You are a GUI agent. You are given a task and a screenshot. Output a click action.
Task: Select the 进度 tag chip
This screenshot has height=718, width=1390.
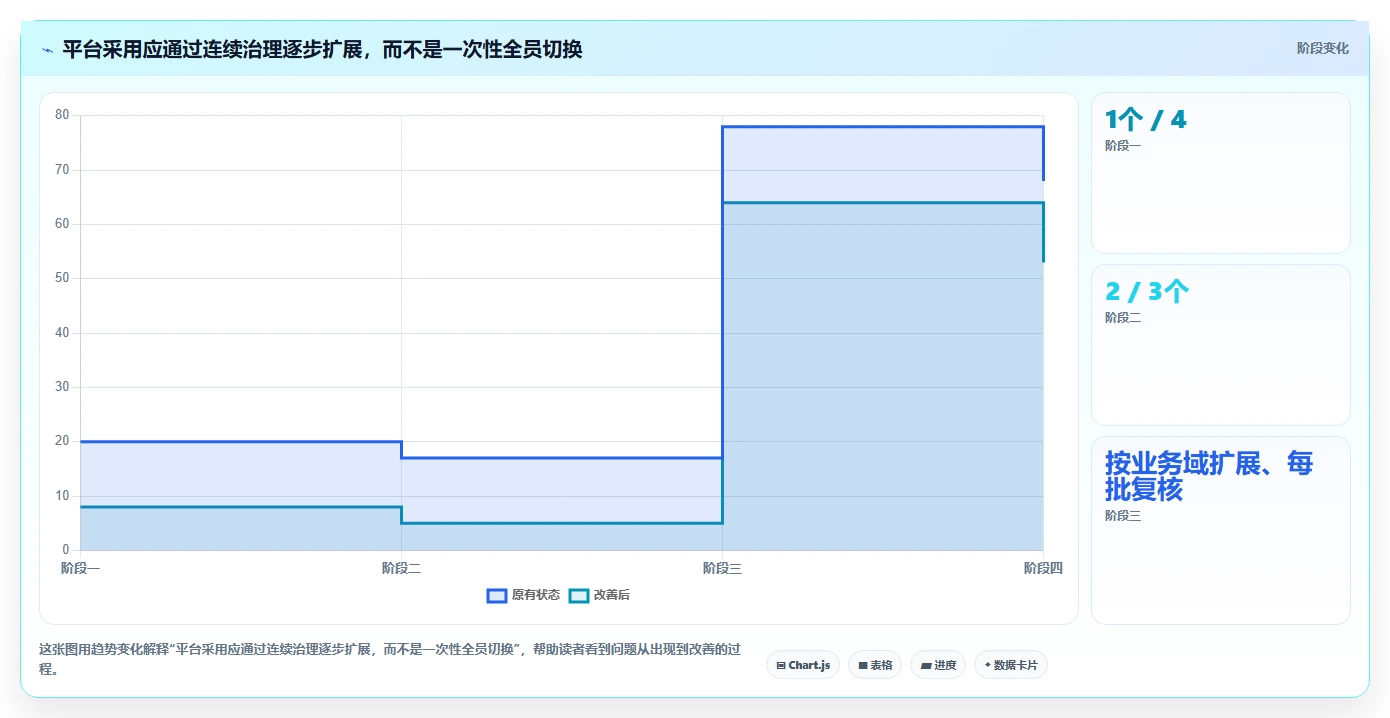pos(938,665)
